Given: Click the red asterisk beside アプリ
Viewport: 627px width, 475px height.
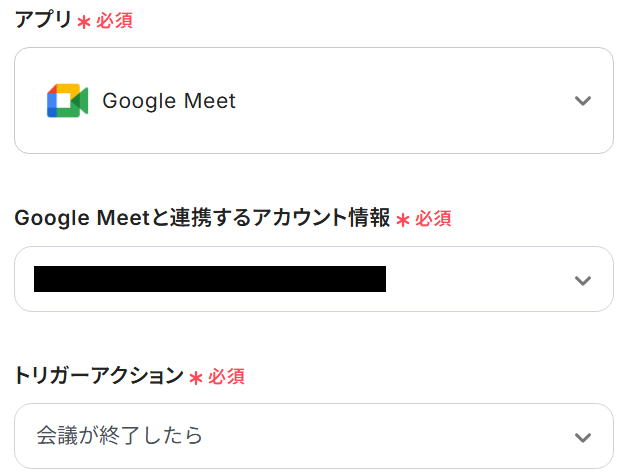Looking at the screenshot, I should point(84,22).
